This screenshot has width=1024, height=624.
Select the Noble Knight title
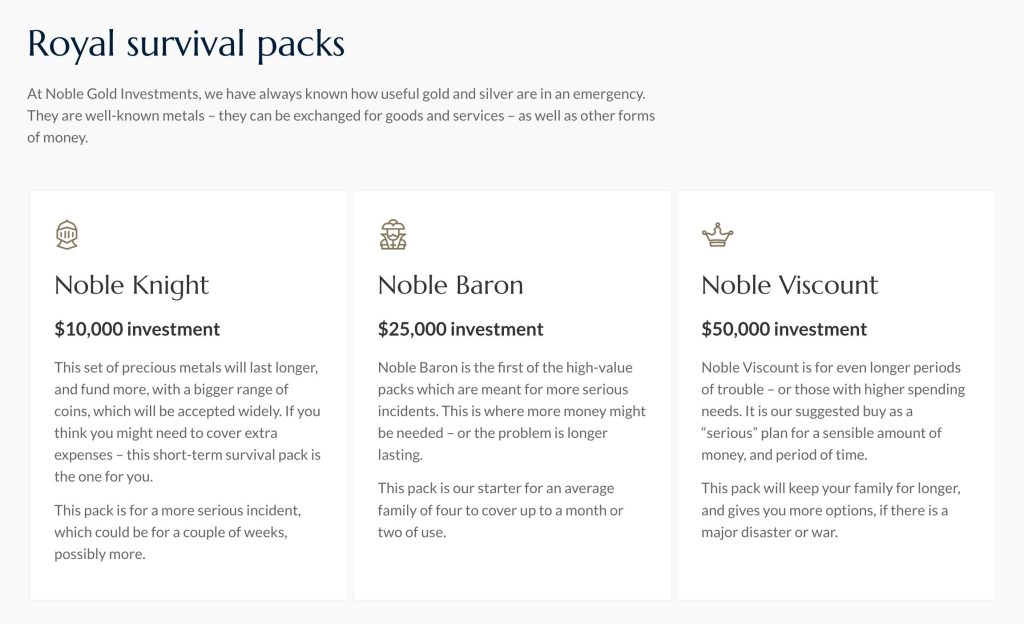tap(131, 285)
